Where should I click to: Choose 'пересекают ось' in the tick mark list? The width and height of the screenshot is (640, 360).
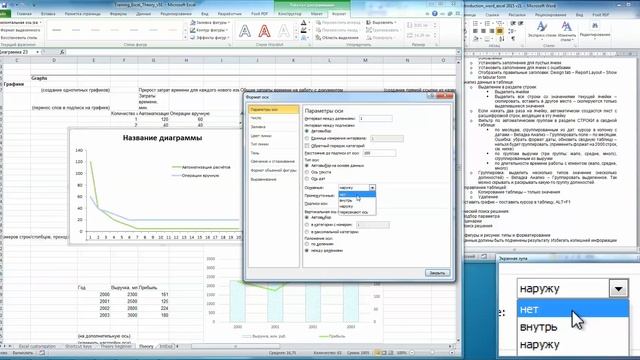357,212
